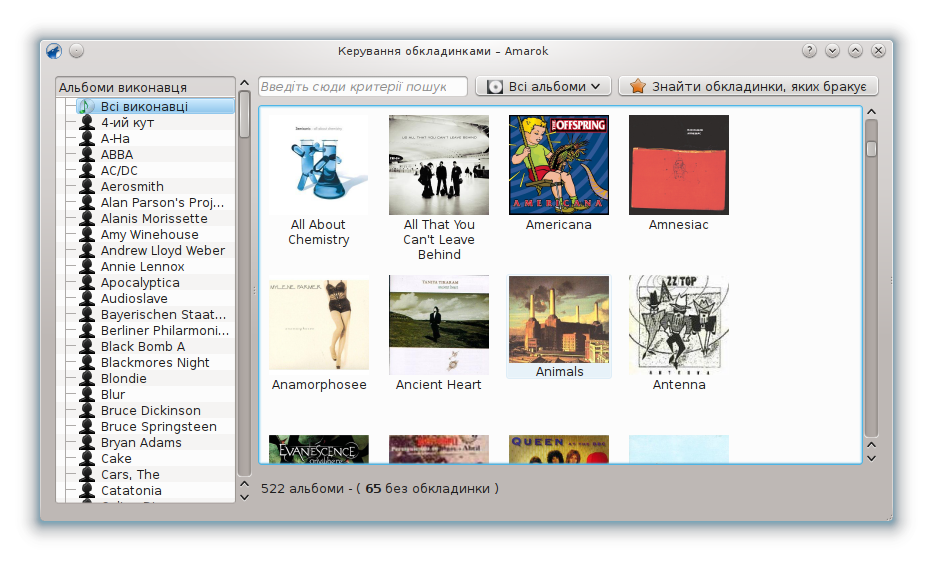This screenshot has height=561, width=933.
Task: Select Blackmores Night artist
Action: pos(155,363)
